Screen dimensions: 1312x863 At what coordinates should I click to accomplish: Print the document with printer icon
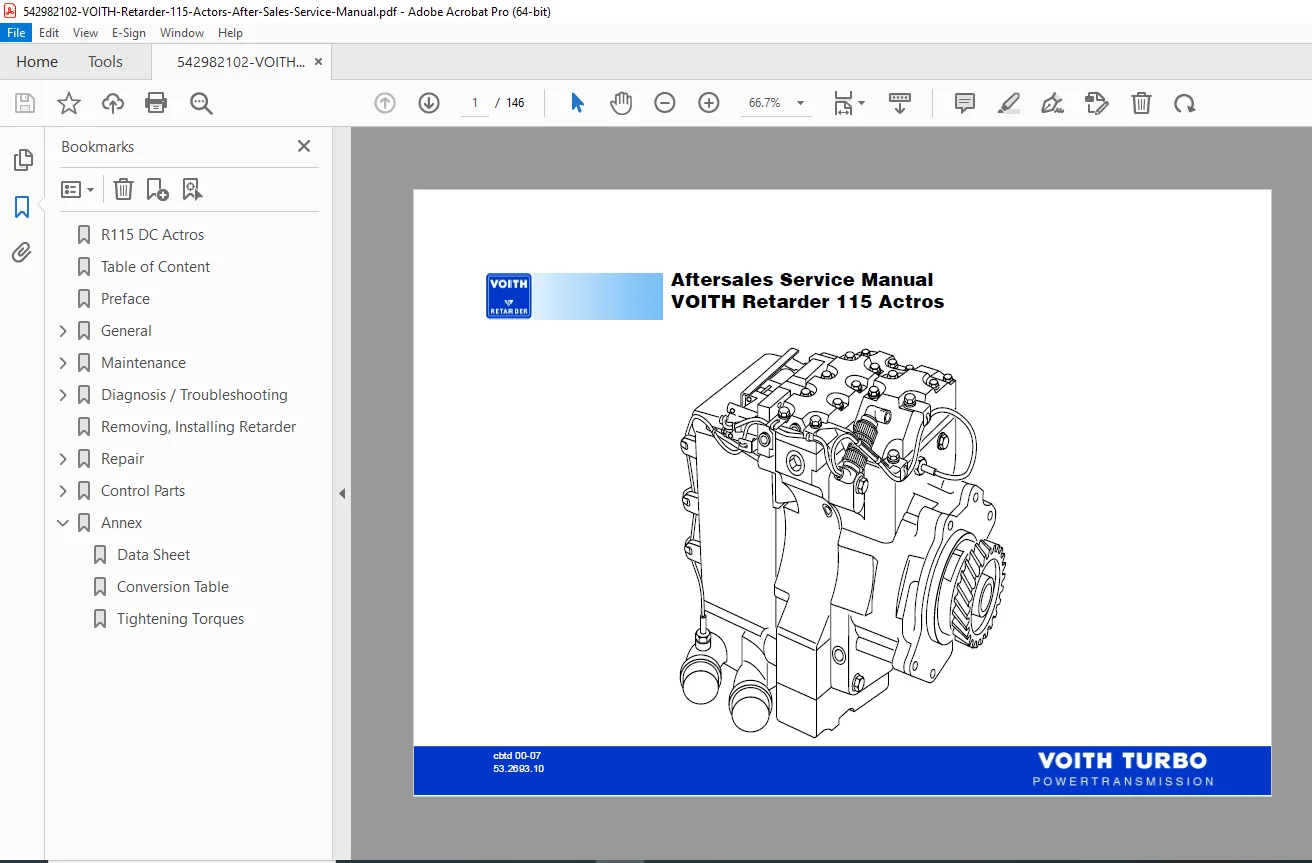pyautogui.click(x=156, y=103)
